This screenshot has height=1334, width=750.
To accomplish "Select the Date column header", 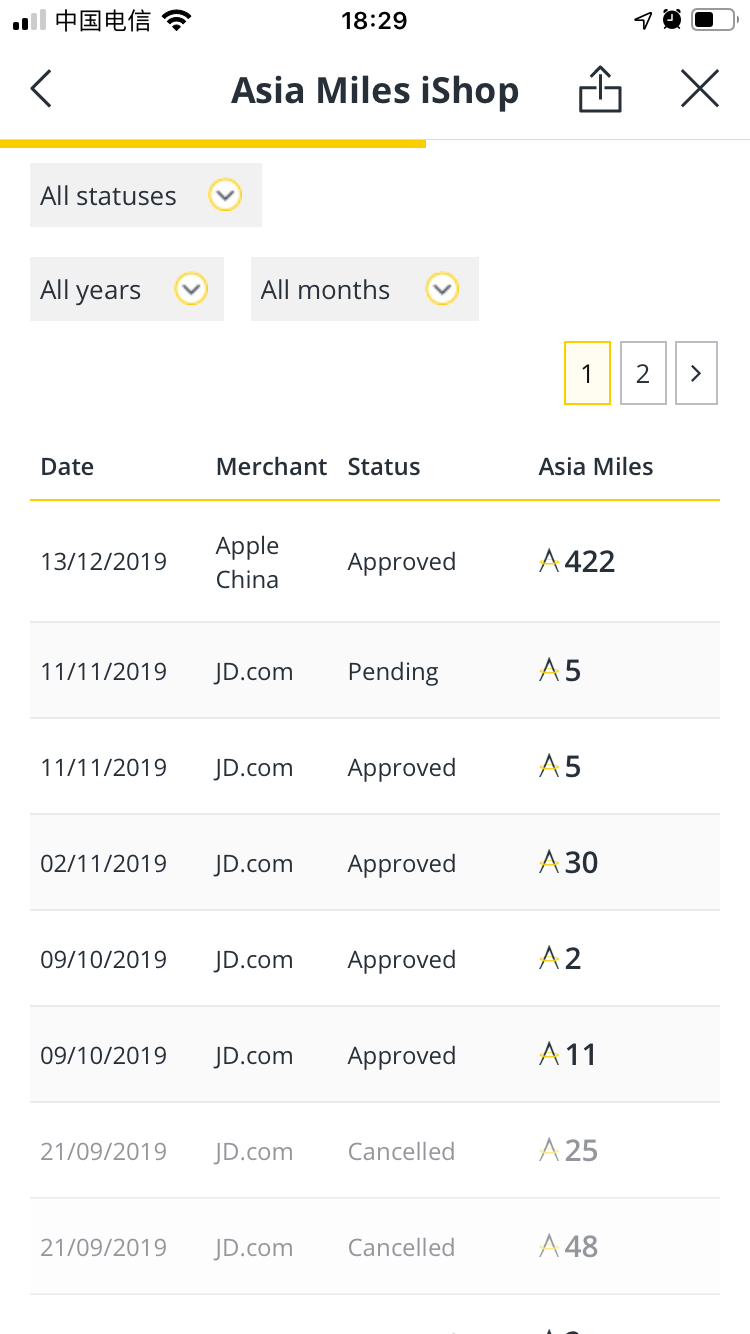I will click(x=67, y=467).
